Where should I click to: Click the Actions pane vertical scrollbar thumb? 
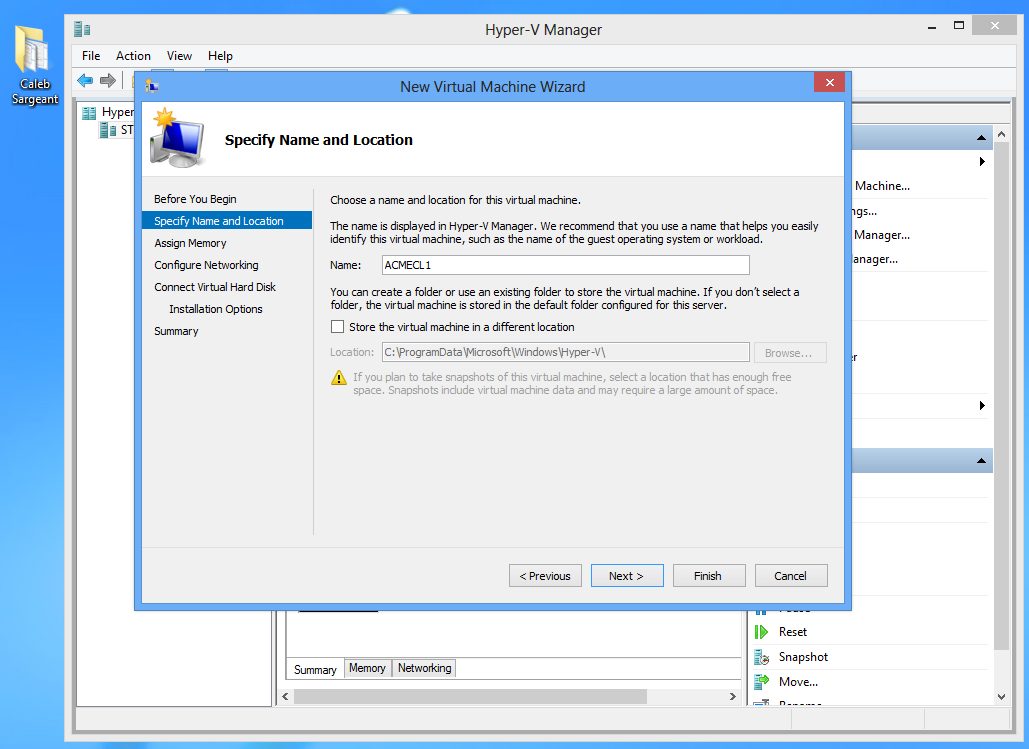pyautogui.click(x=1001, y=397)
